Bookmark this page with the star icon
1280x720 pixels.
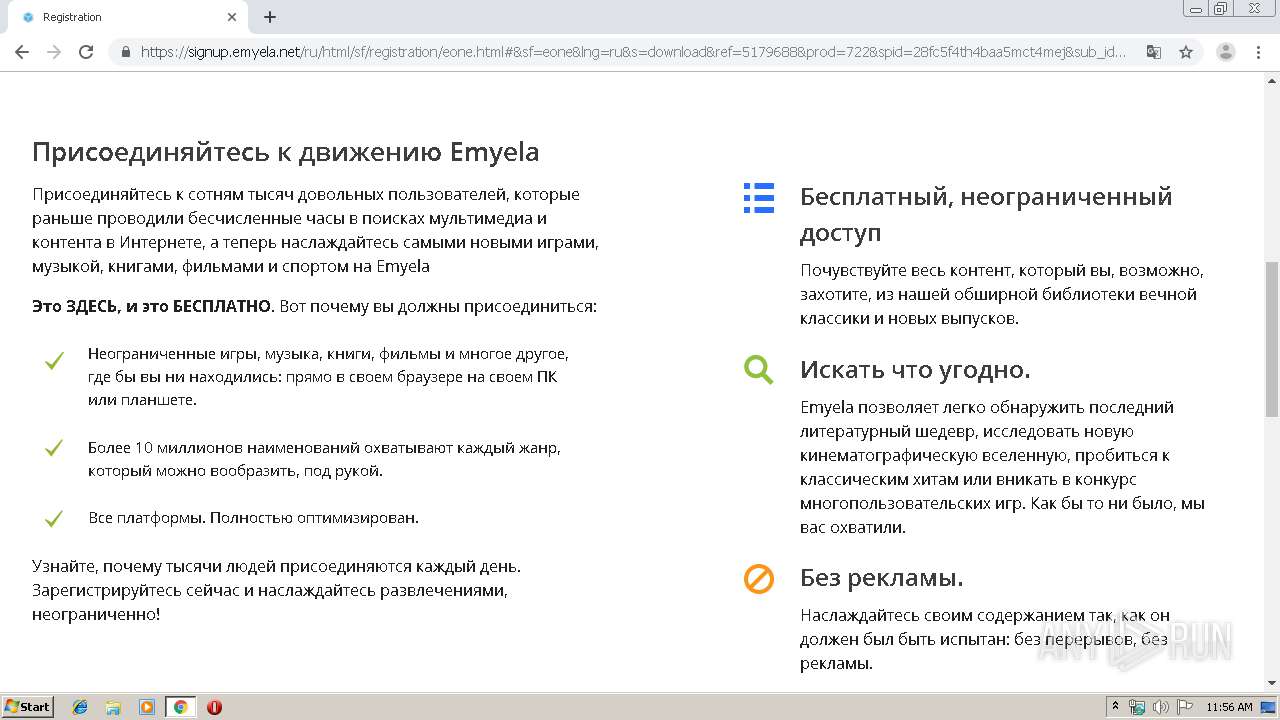coord(1186,52)
